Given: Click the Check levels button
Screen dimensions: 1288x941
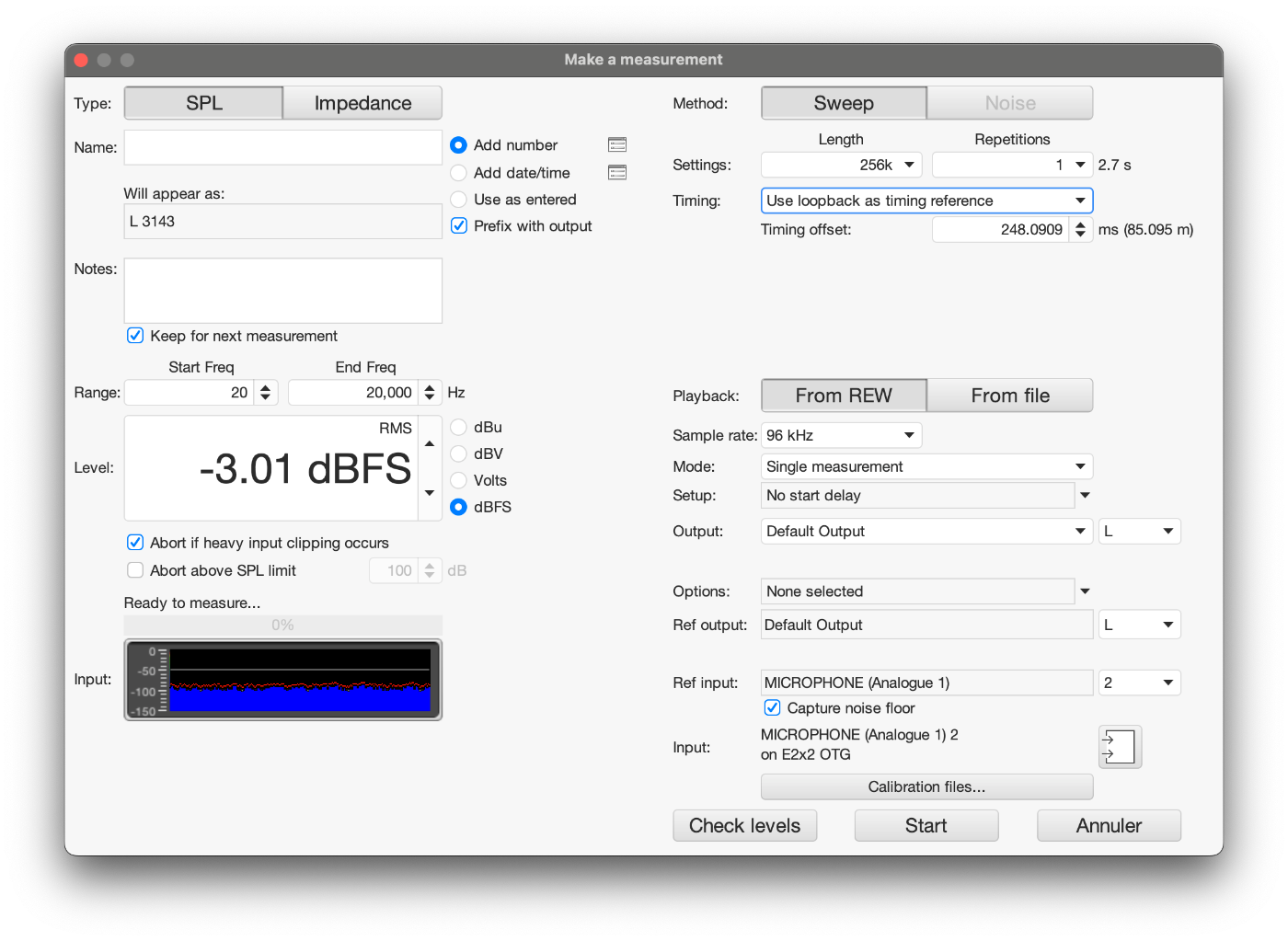Looking at the screenshot, I should click(745, 825).
